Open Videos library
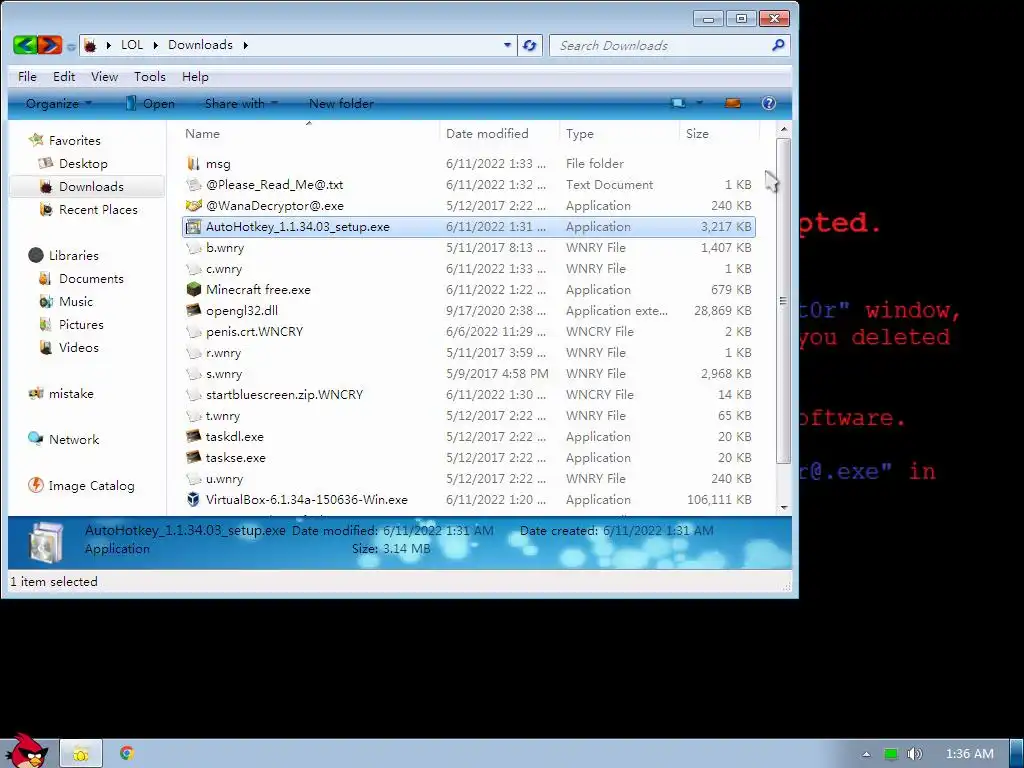 pyautogui.click(x=78, y=347)
